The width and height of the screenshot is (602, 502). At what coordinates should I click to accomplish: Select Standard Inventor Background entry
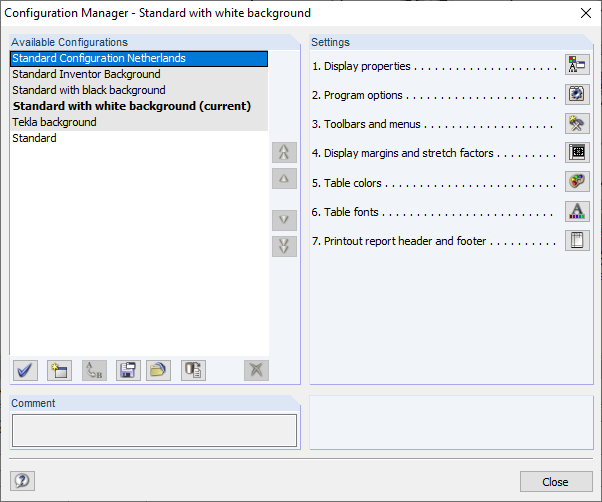click(139, 74)
